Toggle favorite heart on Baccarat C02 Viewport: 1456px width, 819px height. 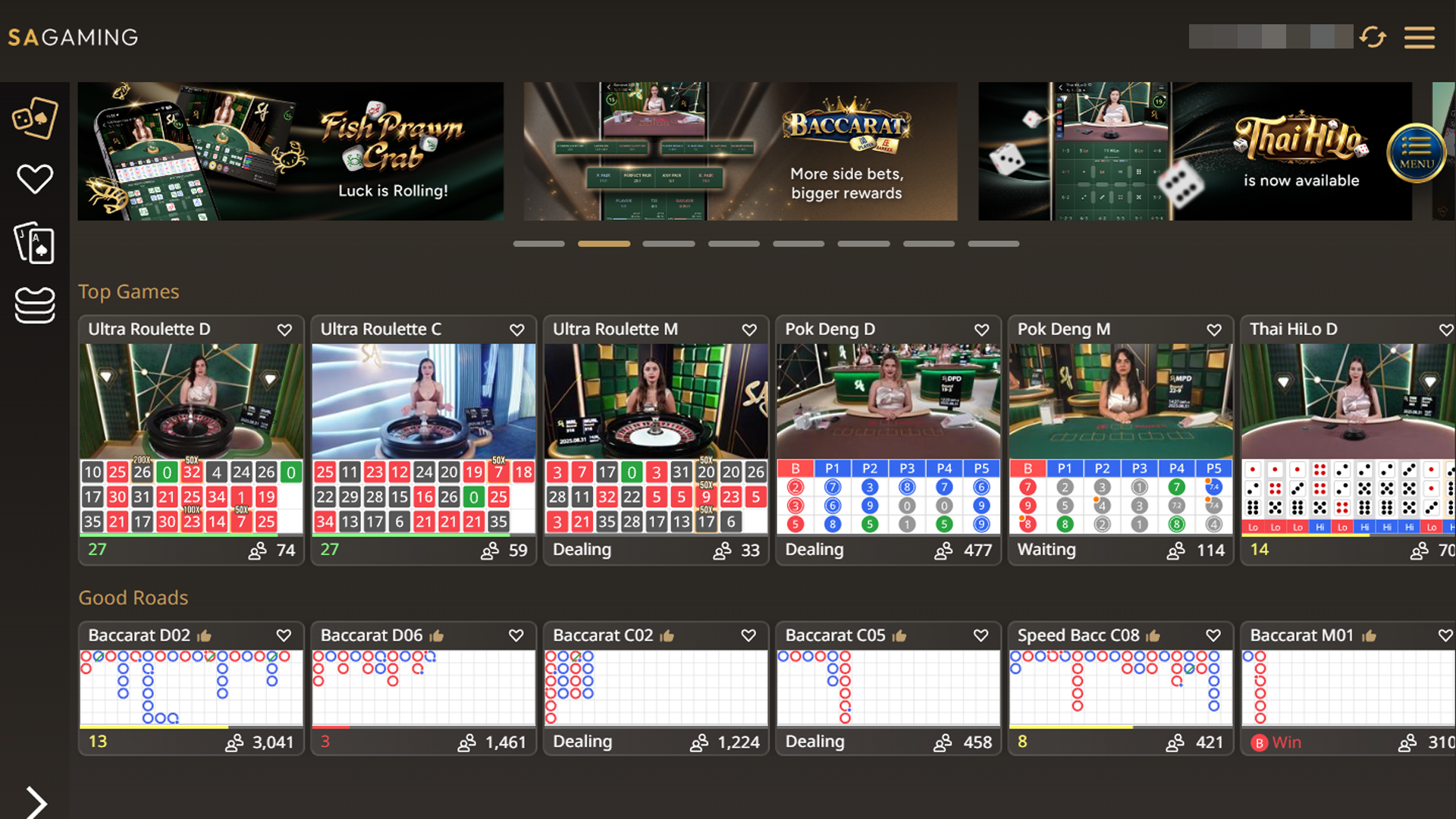tap(748, 635)
